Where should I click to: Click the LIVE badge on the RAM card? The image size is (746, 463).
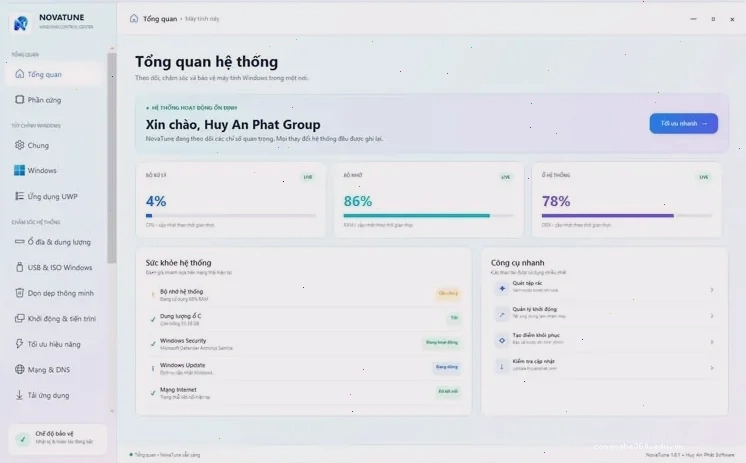click(506, 177)
